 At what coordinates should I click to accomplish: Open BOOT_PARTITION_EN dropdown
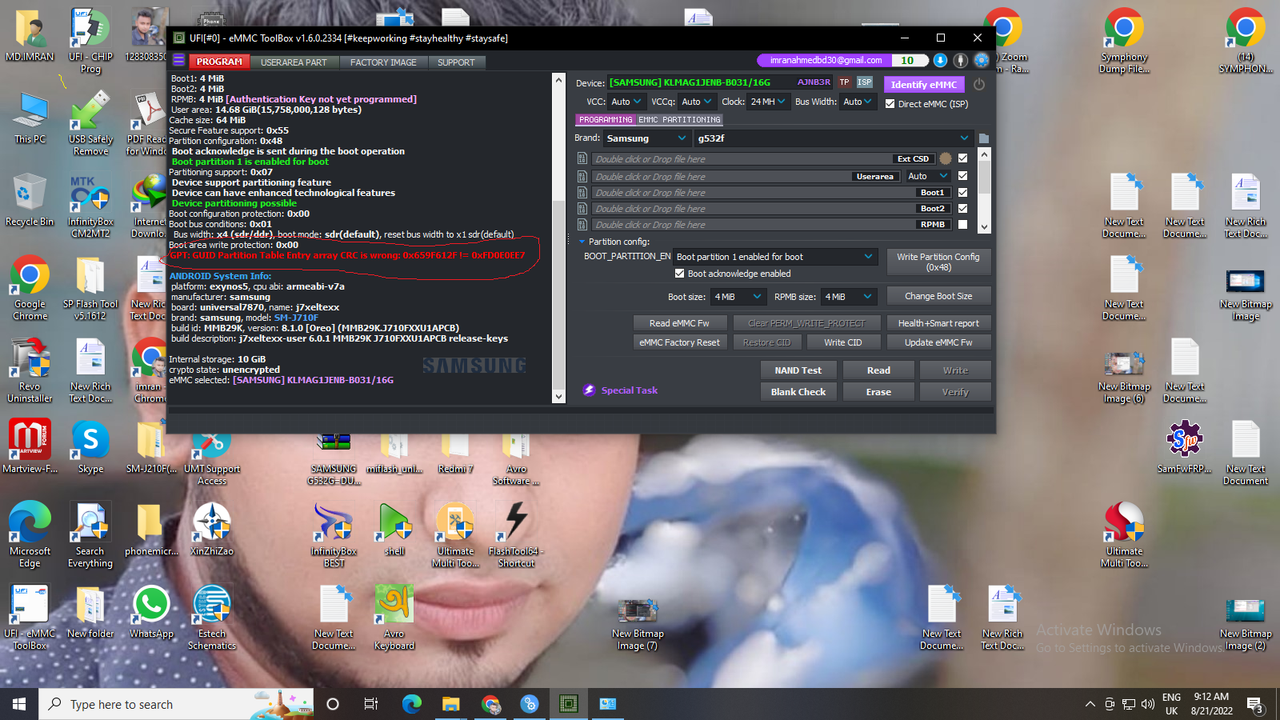tap(775, 257)
